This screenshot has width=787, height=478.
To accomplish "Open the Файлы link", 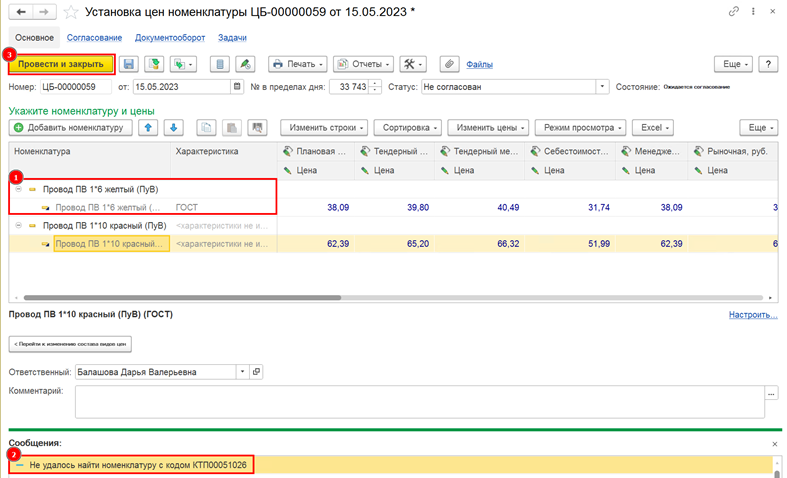I will tap(479, 64).
